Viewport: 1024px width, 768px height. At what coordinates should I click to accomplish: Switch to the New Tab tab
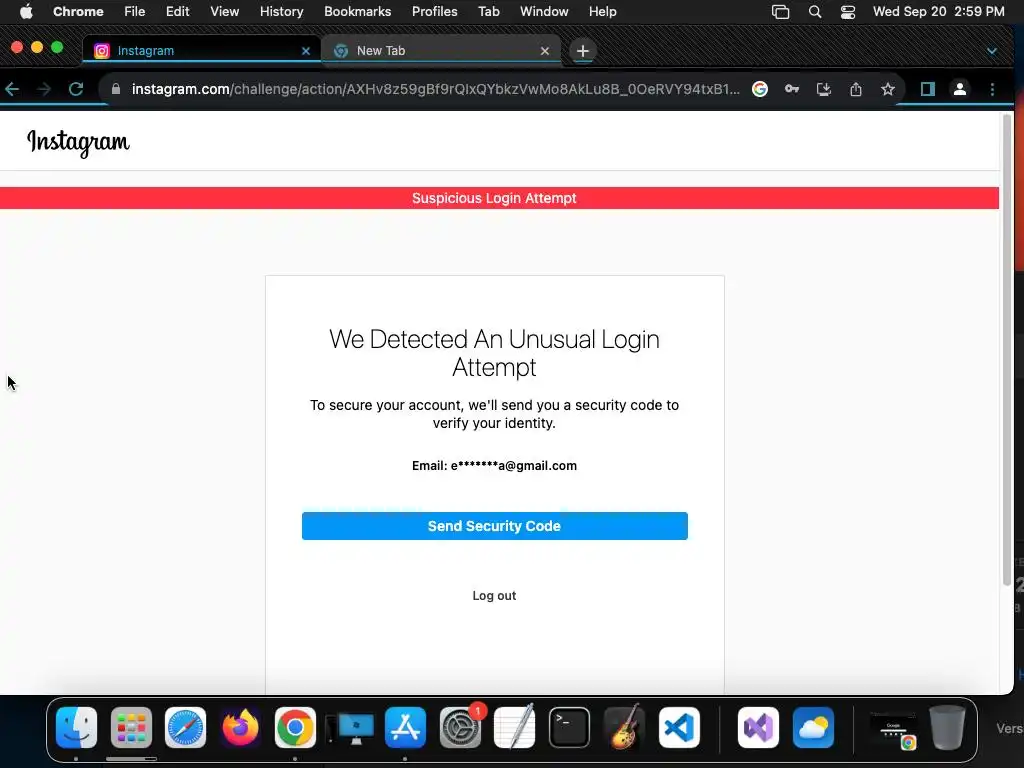pyautogui.click(x=441, y=51)
